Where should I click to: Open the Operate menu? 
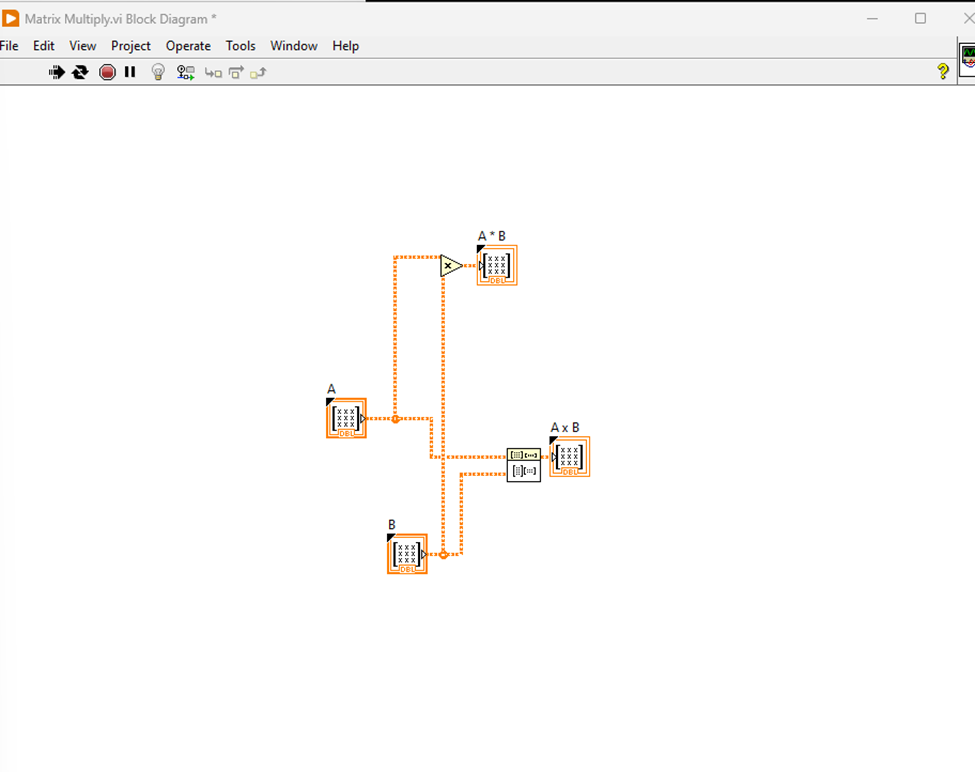point(188,46)
